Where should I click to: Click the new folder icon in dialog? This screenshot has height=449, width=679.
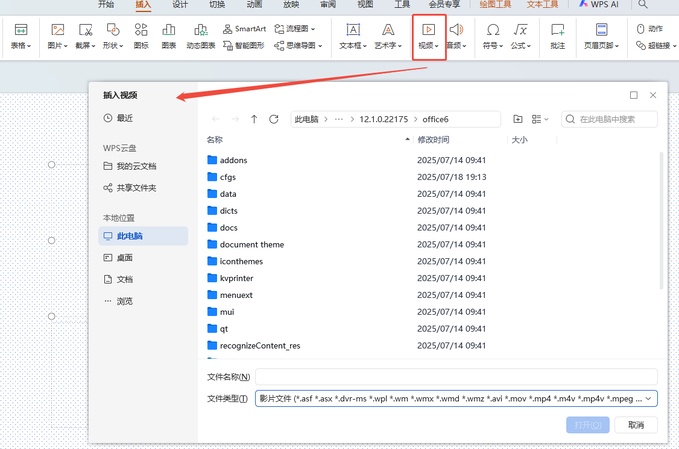tap(518, 119)
